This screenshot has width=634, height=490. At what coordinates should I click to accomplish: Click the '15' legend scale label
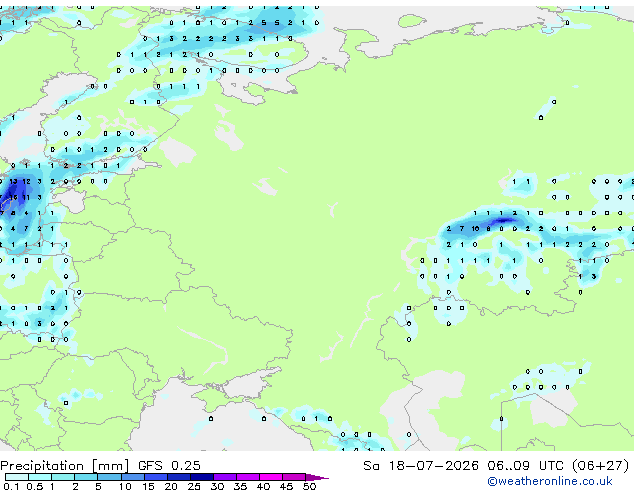(148, 486)
